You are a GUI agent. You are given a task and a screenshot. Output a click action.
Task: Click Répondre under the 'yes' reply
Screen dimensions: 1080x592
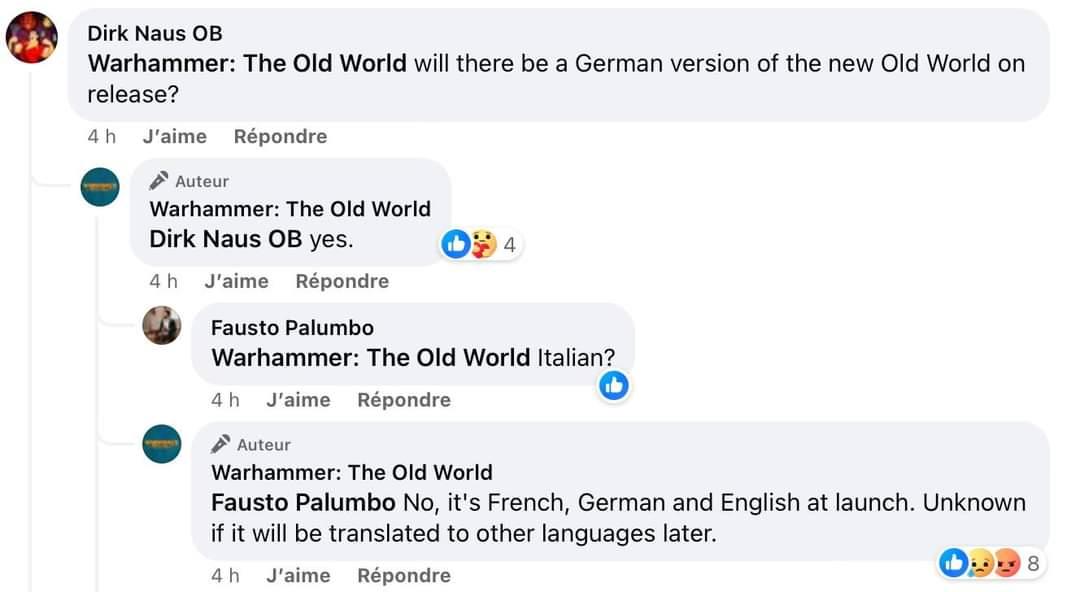tap(342, 281)
